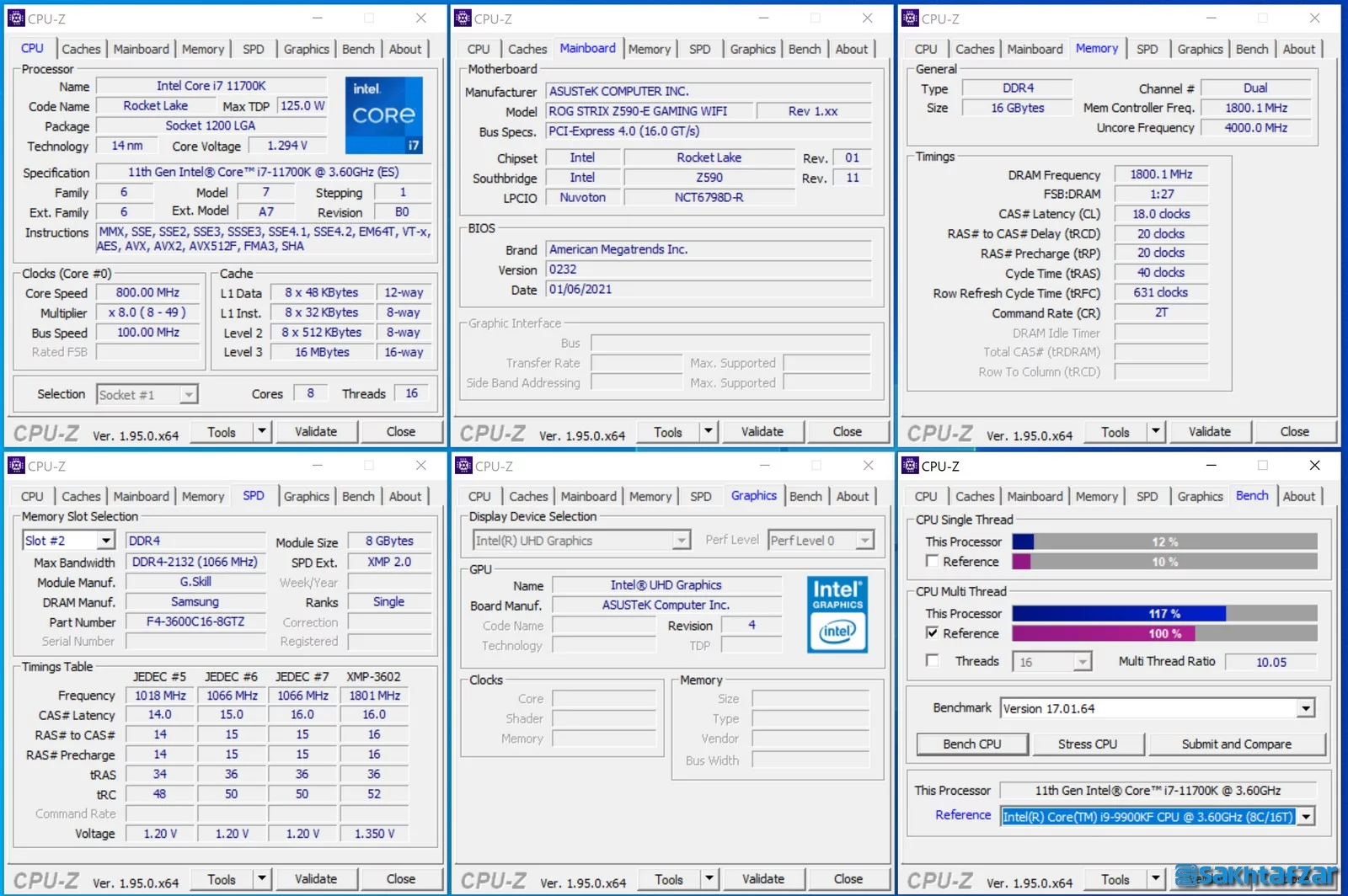This screenshot has width=1348, height=896.
Task: Open the Perf Level 0 dropdown
Action: (x=865, y=541)
